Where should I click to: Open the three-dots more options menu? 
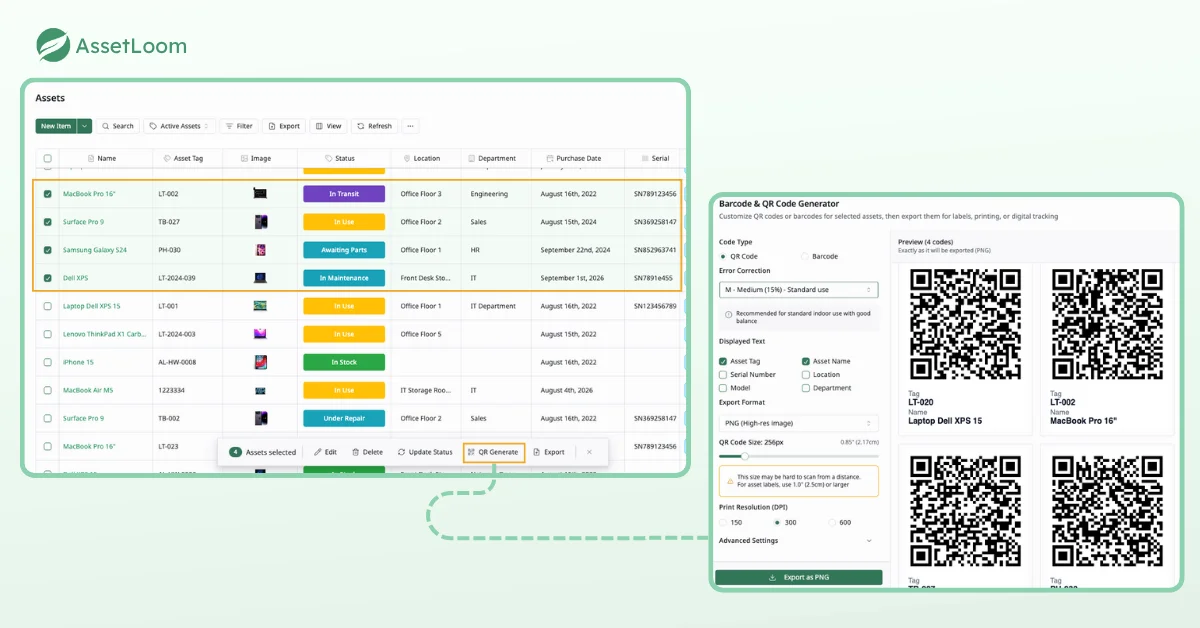410,126
